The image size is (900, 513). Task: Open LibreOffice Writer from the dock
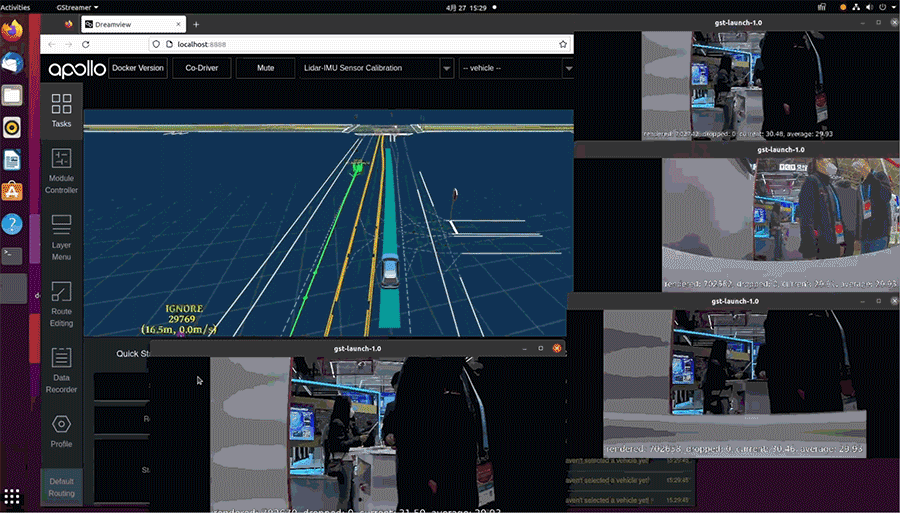coord(12,160)
